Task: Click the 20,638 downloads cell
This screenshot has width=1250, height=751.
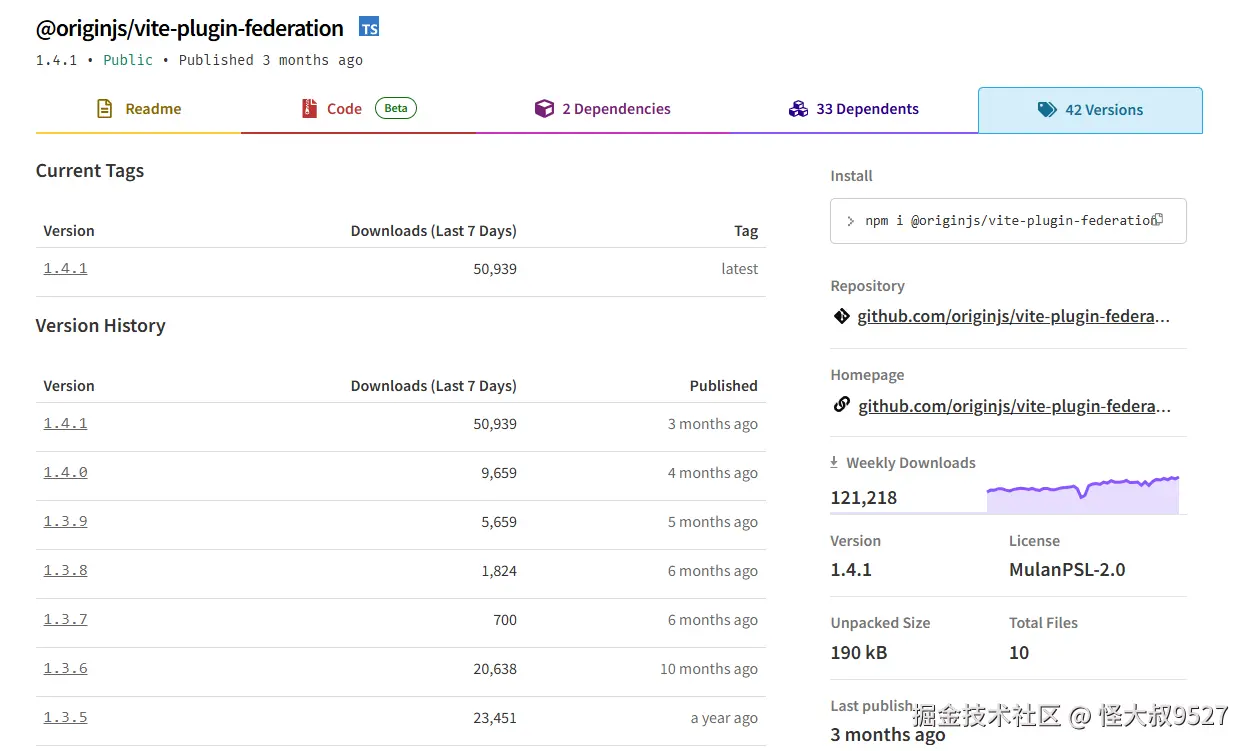Action: [495, 669]
